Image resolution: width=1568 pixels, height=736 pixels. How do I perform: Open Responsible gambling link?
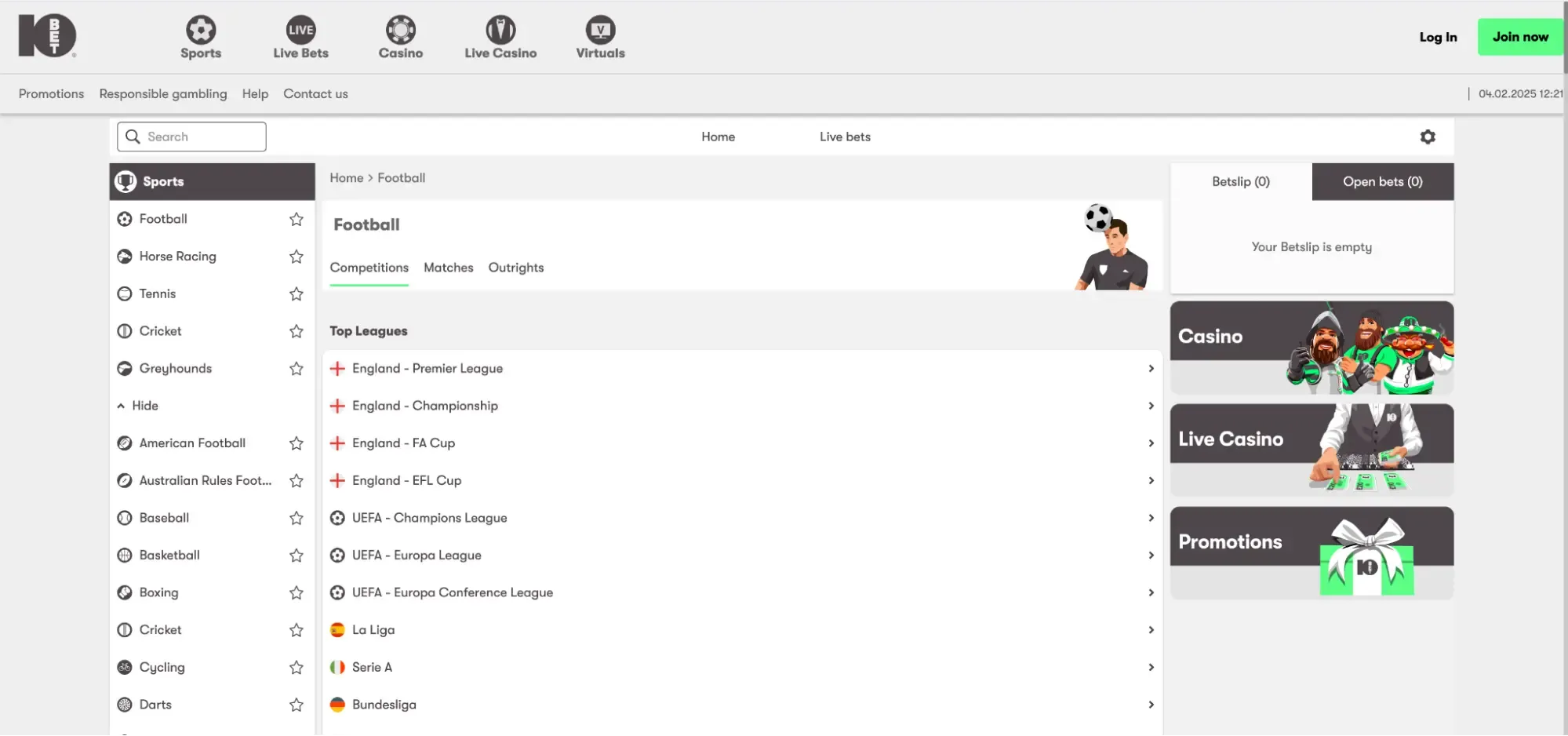(163, 93)
